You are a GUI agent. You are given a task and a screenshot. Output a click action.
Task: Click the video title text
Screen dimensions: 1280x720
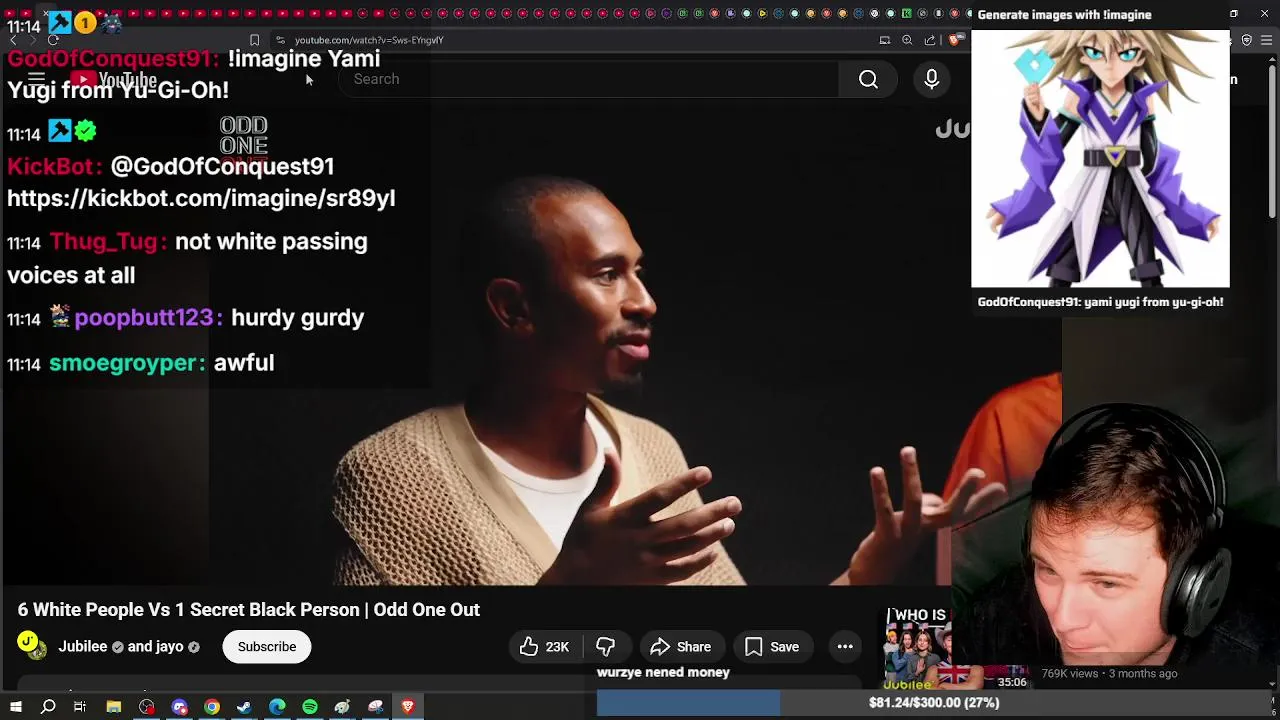click(x=249, y=610)
